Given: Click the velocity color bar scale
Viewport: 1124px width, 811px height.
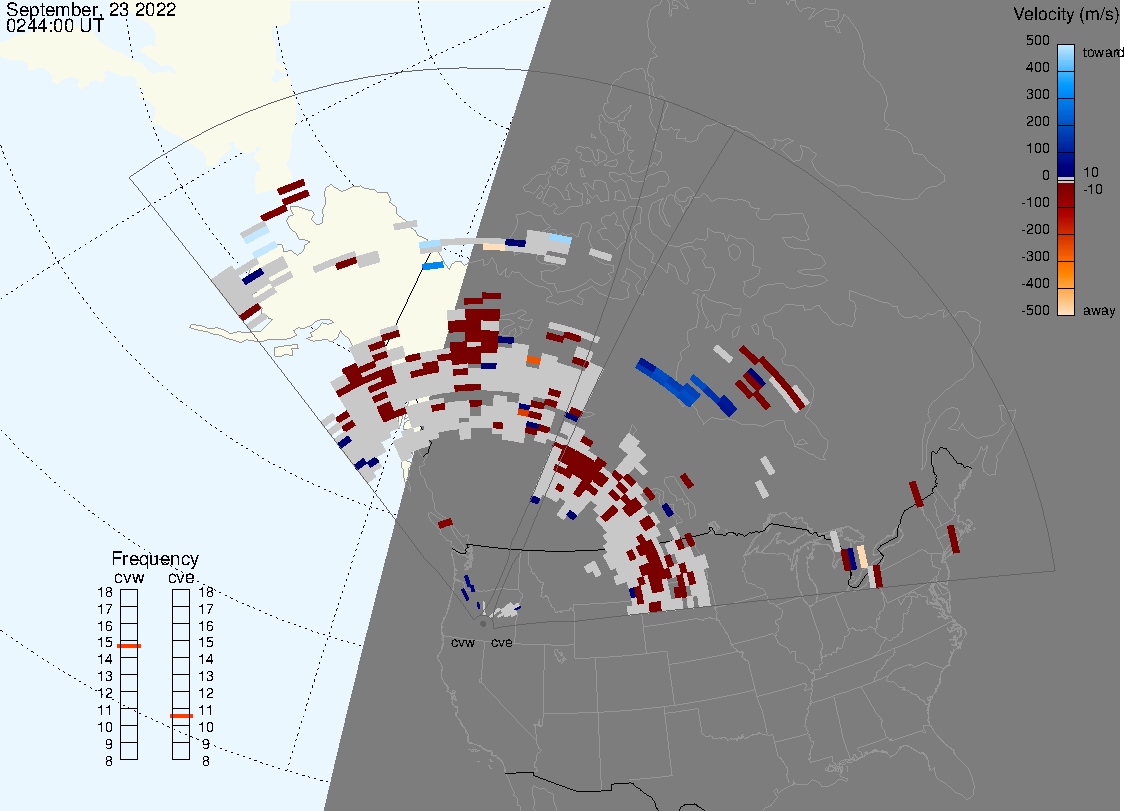Looking at the screenshot, I should [1066, 180].
